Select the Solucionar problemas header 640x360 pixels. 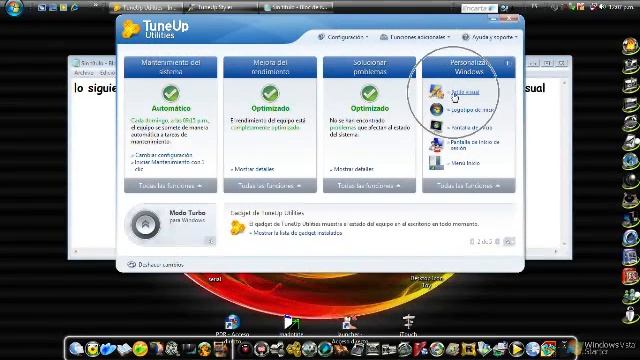(x=369, y=67)
